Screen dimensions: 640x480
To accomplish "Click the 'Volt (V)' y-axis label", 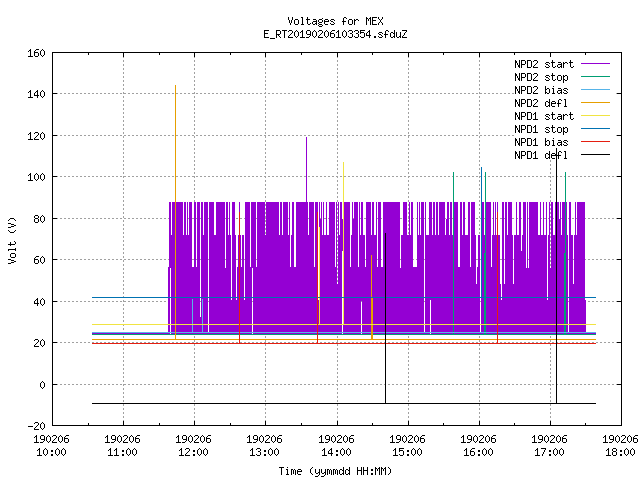I will coord(13,240).
